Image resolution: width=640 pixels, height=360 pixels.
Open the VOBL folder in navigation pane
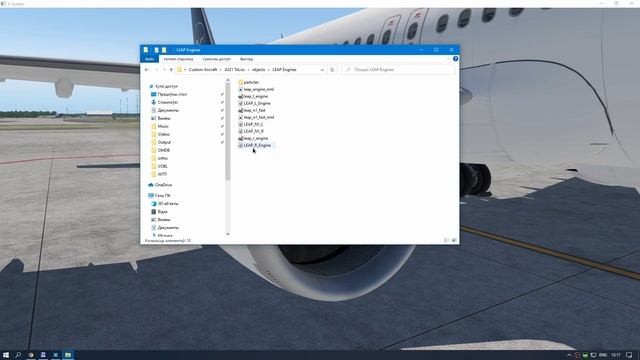(x=160, y=166)
